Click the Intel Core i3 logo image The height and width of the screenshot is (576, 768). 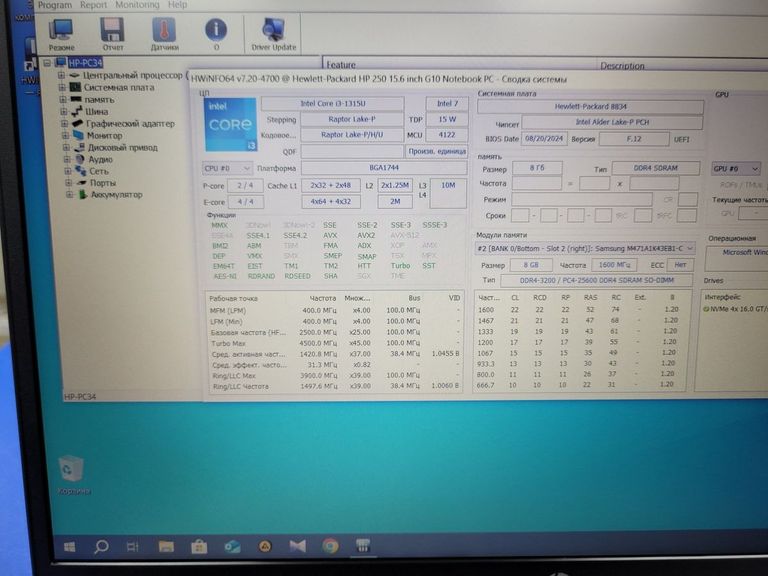click(228, 129)
